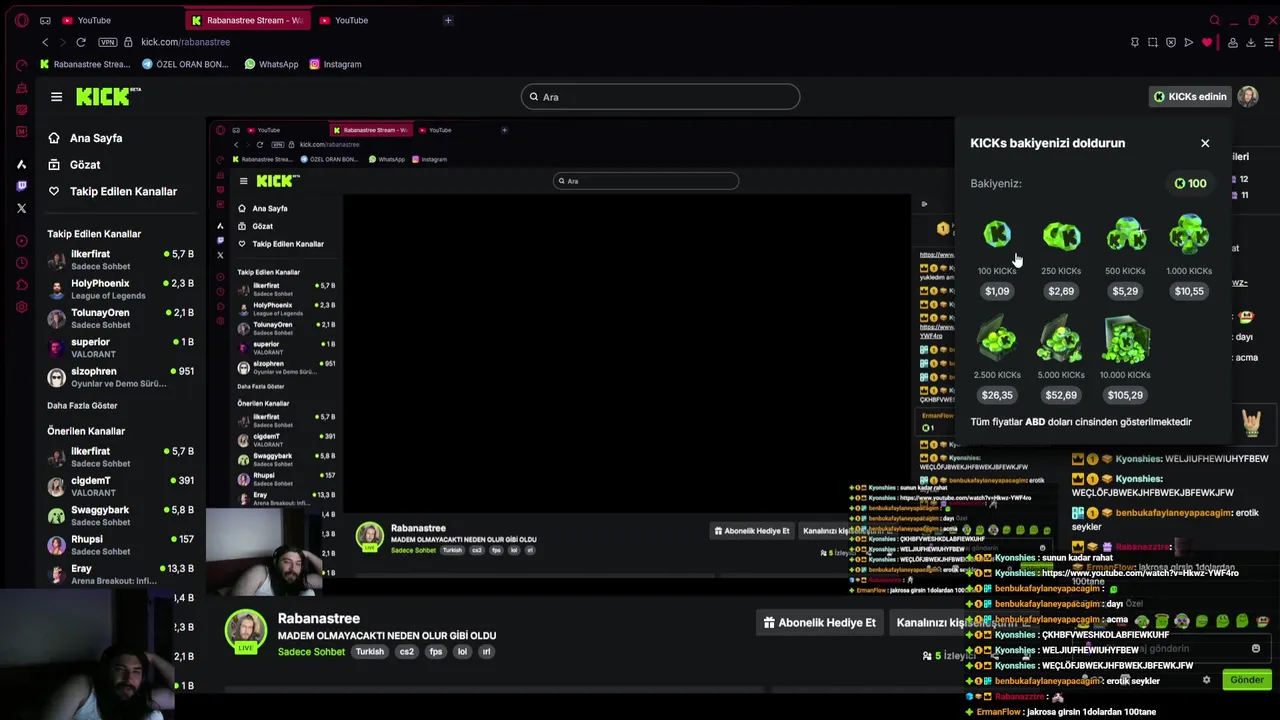Viewport: 1280px width, 720px height.
Task: Select the 1.000 KICKs package icon
Action: [1189, 234]
